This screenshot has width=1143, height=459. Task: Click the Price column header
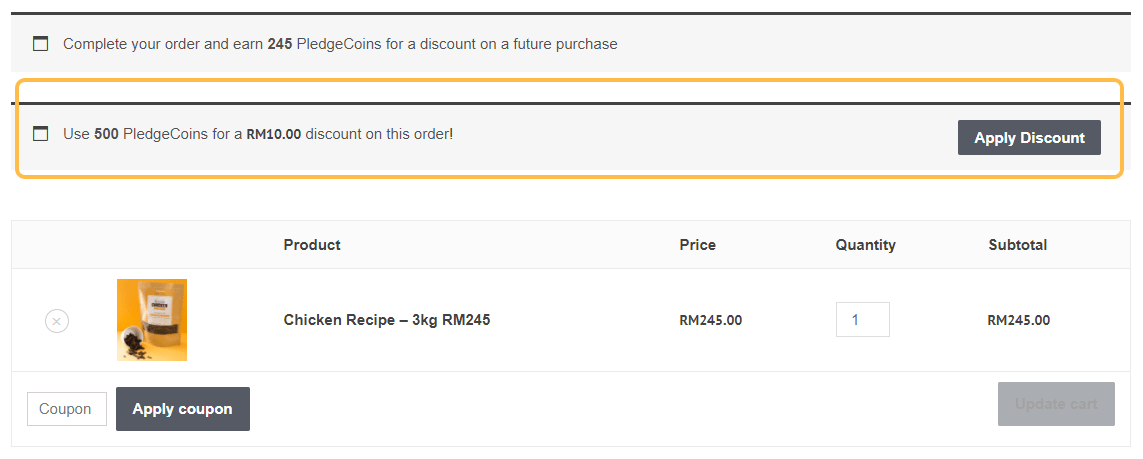[697, 245]
